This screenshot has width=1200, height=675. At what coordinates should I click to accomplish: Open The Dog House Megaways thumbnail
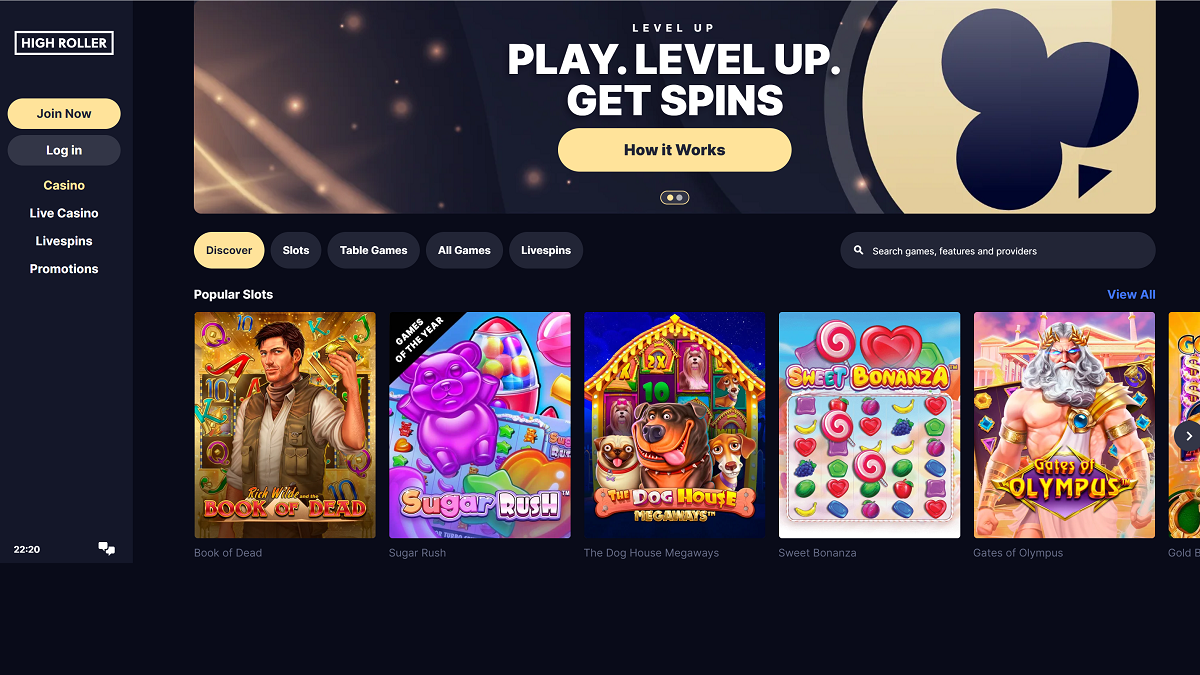pos(675,425)
